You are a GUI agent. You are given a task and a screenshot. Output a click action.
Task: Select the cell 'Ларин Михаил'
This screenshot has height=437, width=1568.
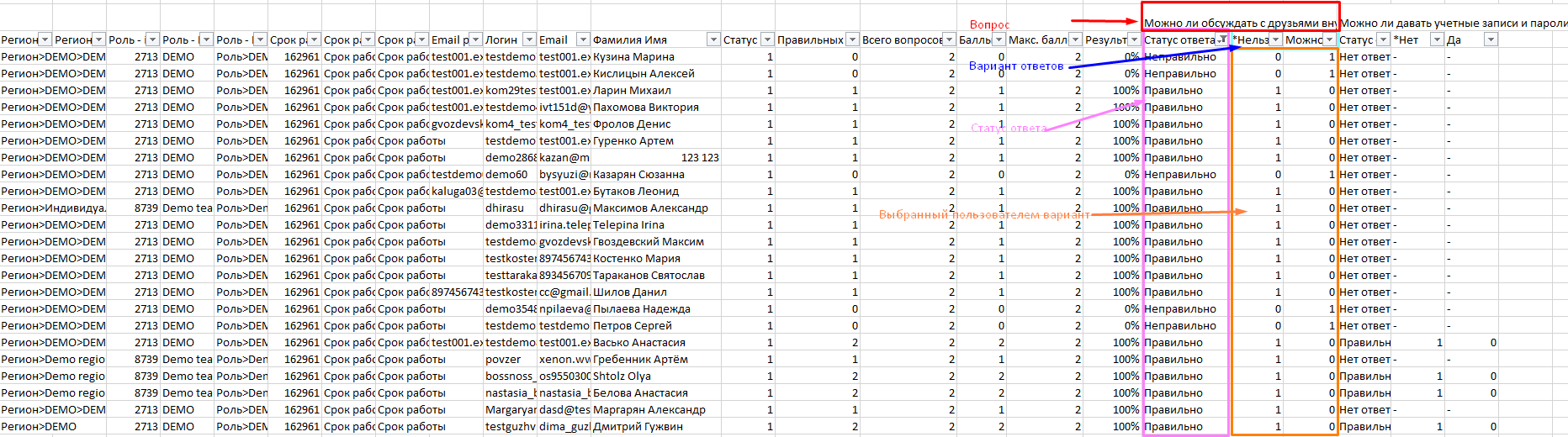[x=656, y=90]
